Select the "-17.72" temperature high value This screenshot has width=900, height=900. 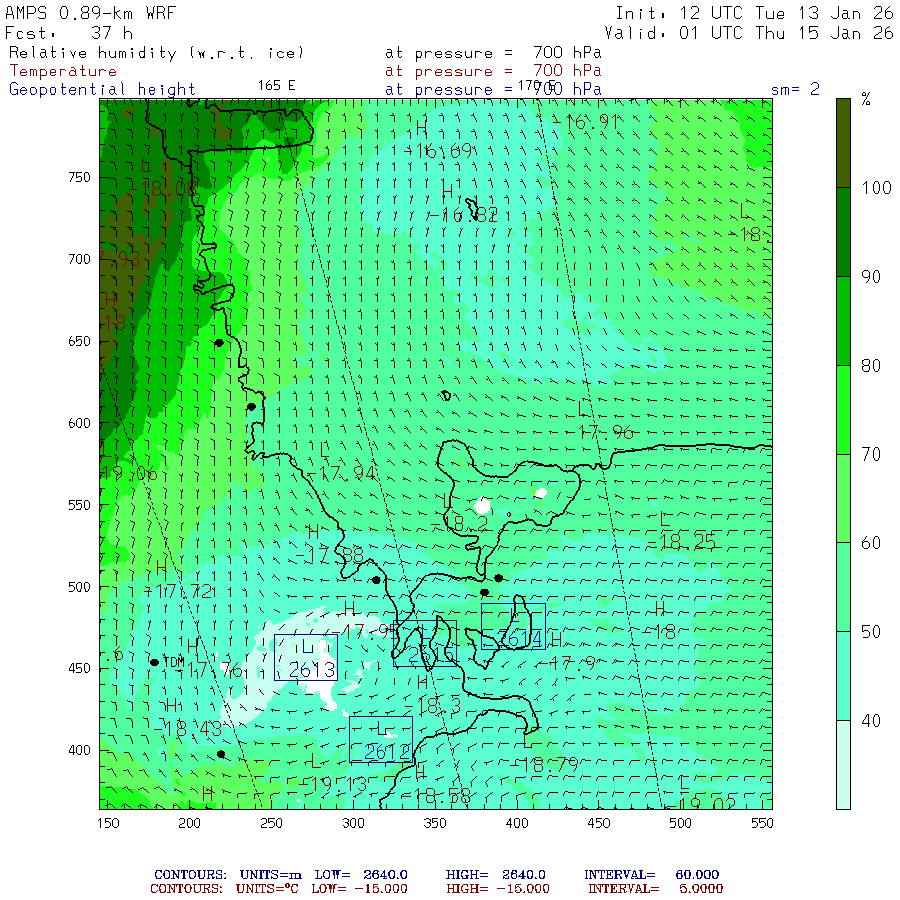coord(178,591)
